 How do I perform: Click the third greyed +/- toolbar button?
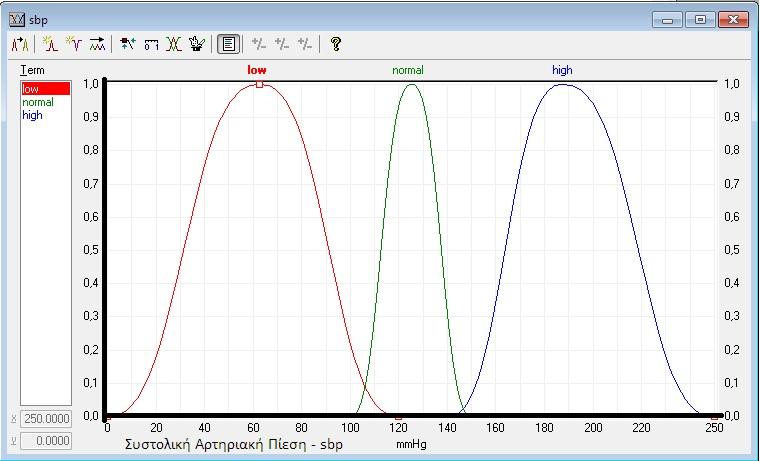click(305, 44)
